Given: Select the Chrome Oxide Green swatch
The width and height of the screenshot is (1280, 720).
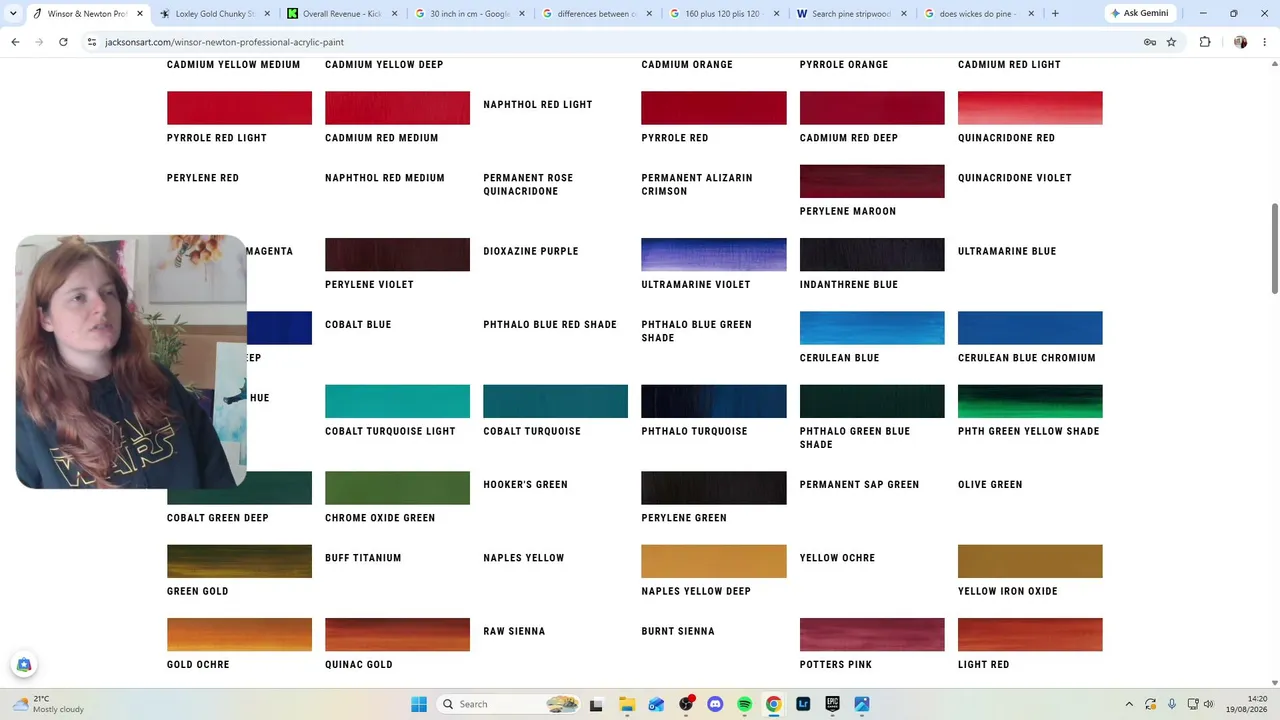Looking at the screenshot, I should tap(397, 488).
